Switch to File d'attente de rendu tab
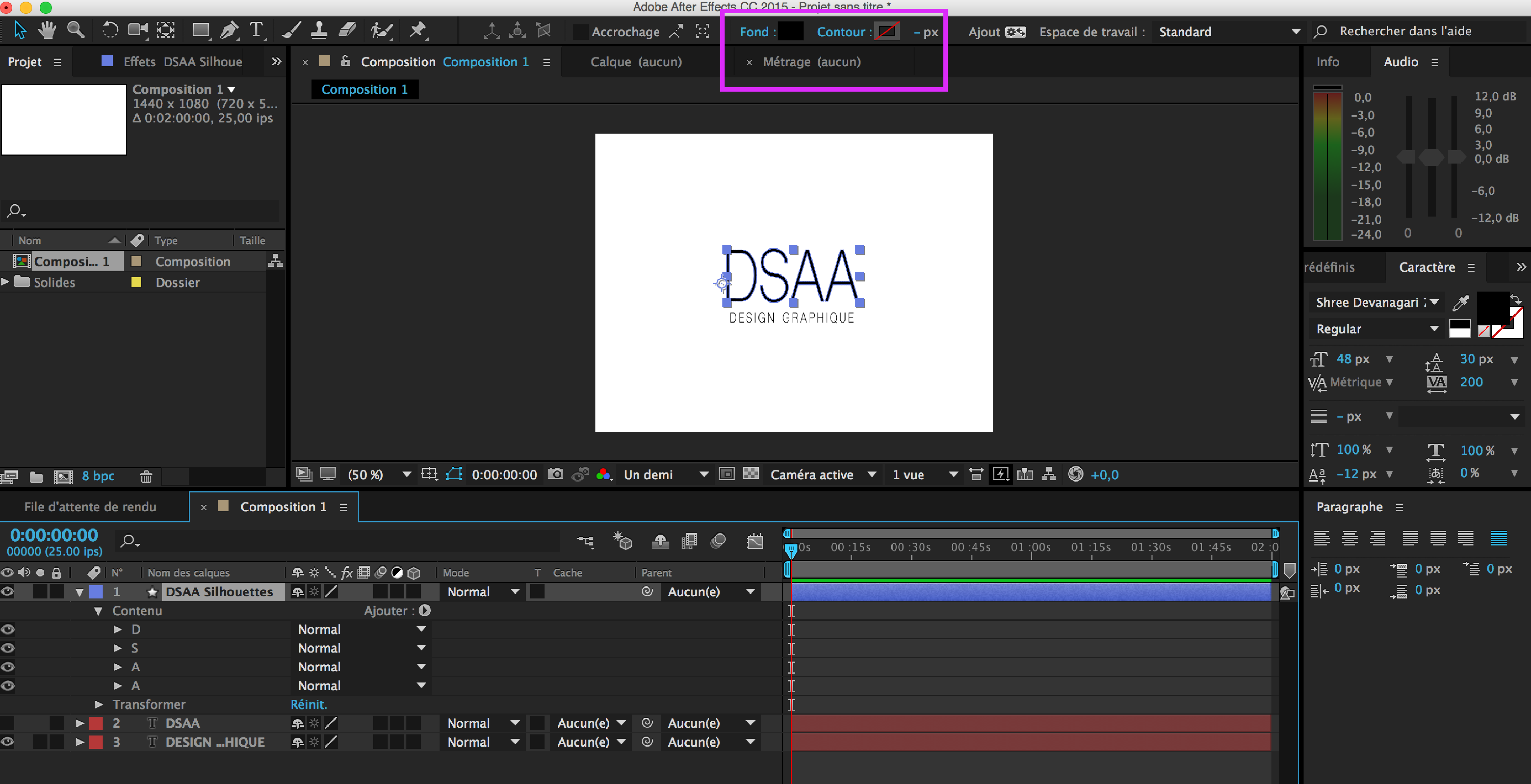The height and width of the screenshot is (784, 1531). [x=90, y=506]
